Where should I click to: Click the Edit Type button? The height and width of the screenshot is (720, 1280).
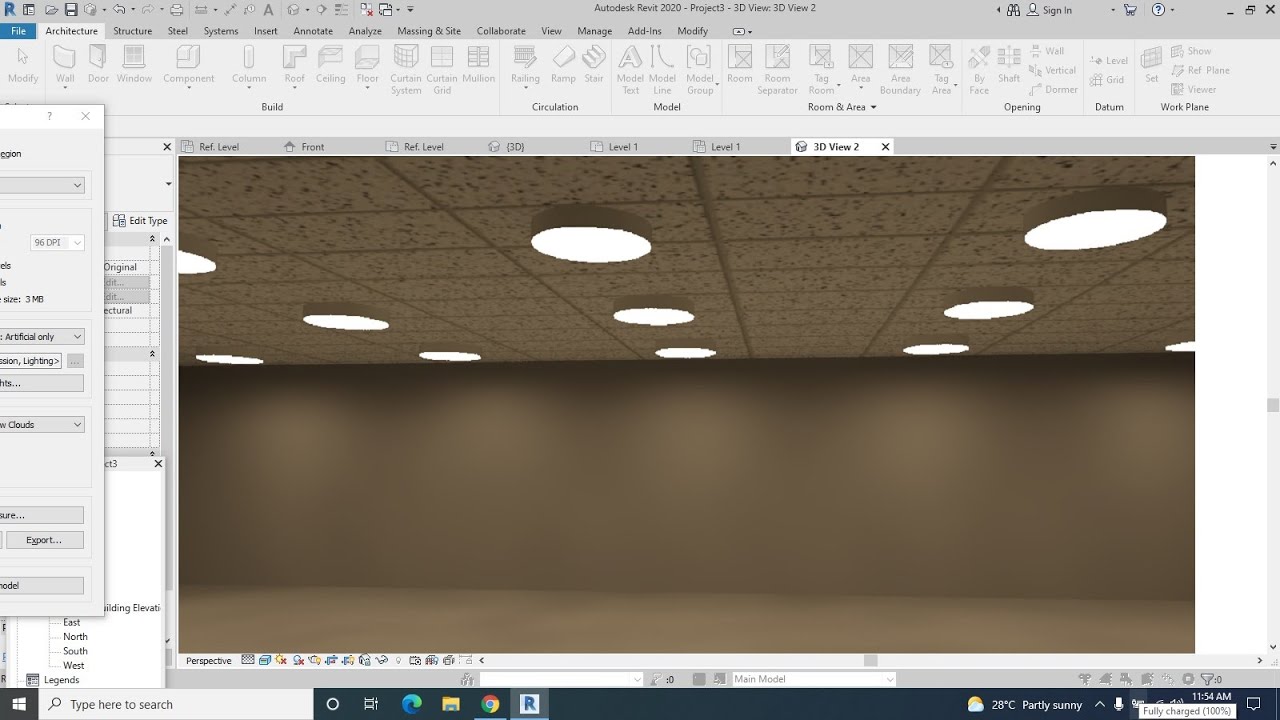(140, 221)
